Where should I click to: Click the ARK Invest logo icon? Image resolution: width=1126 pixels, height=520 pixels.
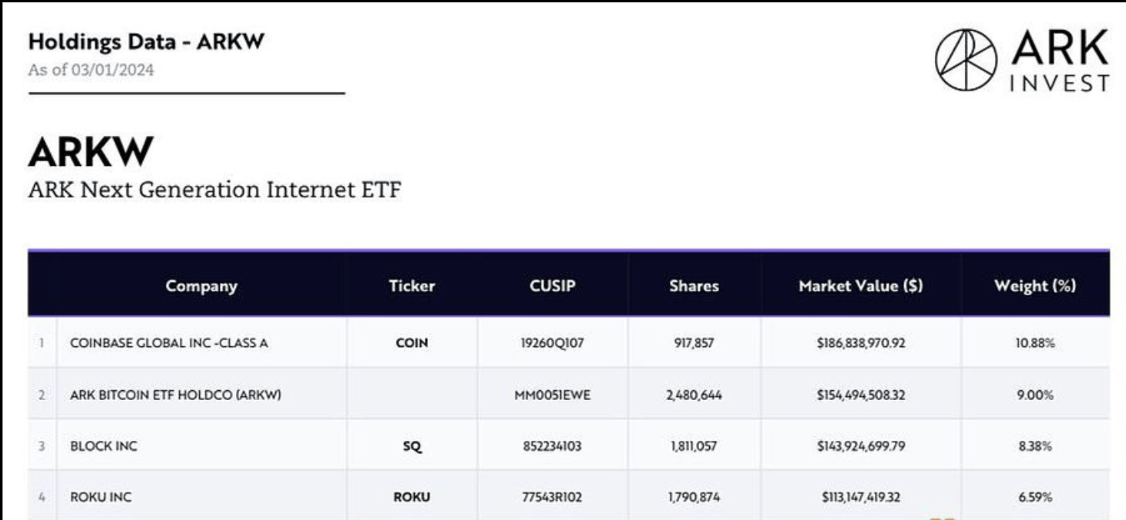(966, 58)
